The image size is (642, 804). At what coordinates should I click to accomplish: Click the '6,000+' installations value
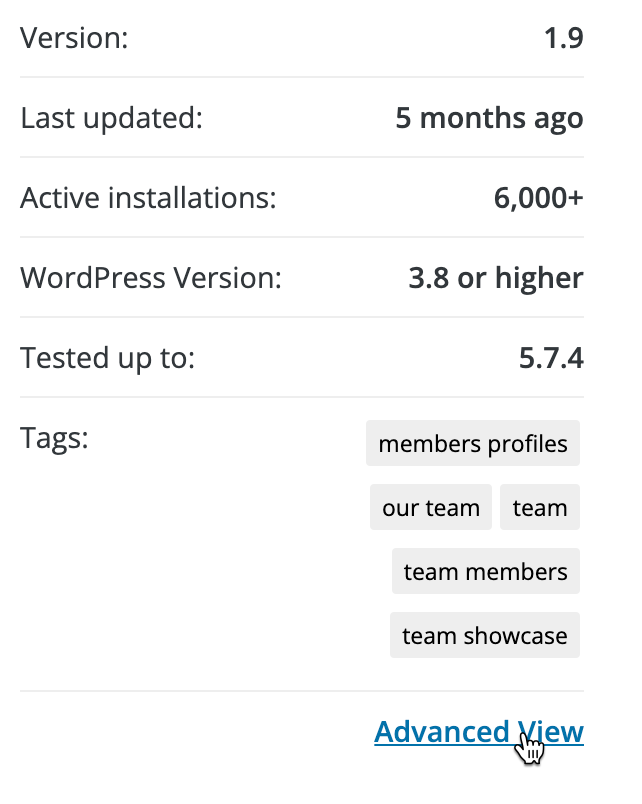point(538,198)
